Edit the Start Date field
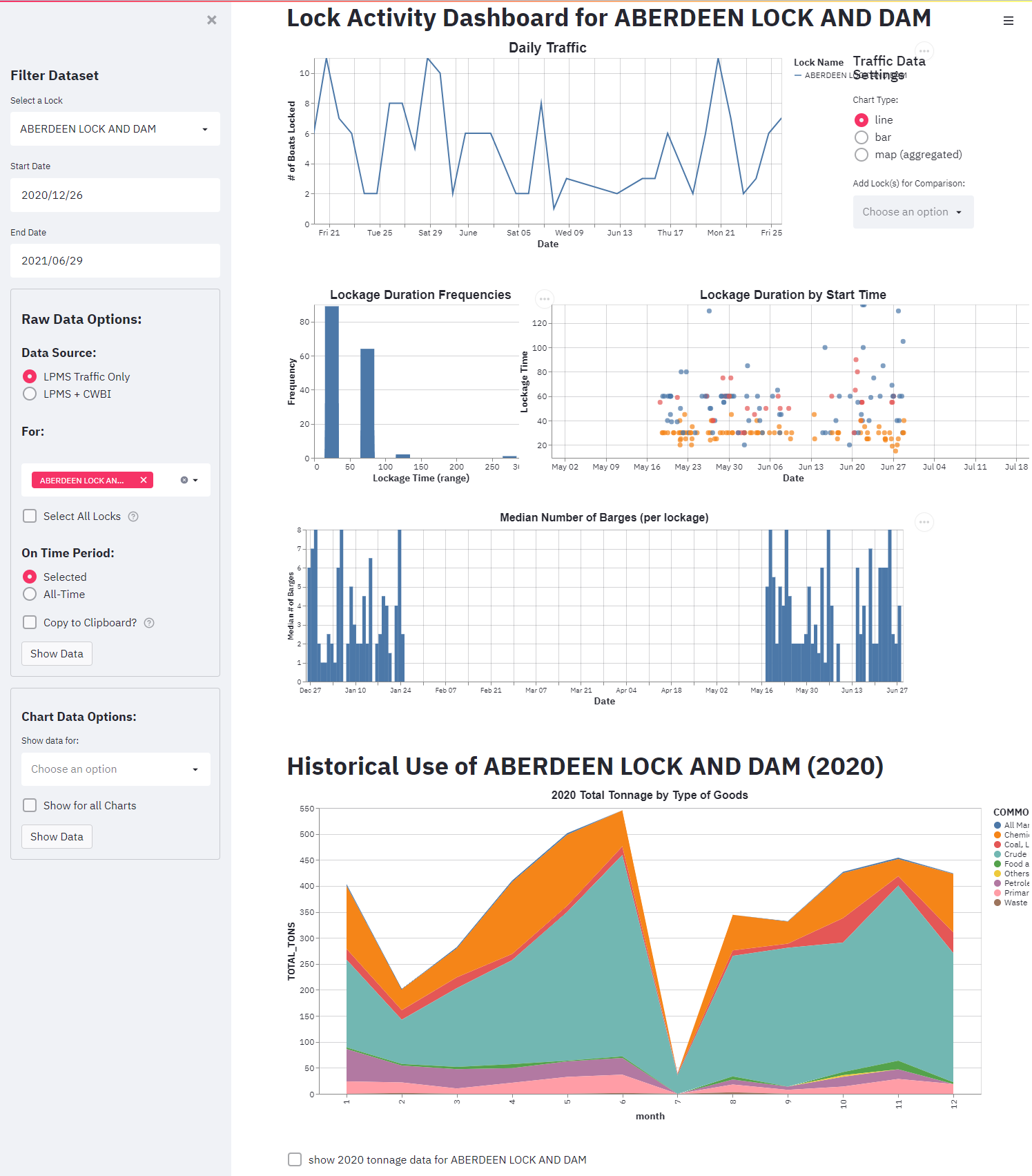This screenshot has height=1176, width=1032. pos(115,195)
